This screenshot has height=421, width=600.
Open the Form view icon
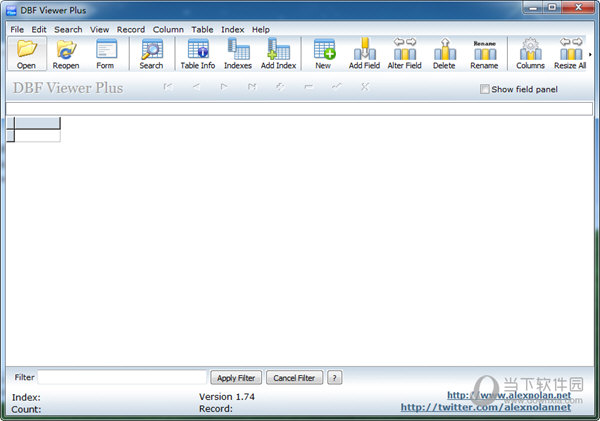point(105,54)
